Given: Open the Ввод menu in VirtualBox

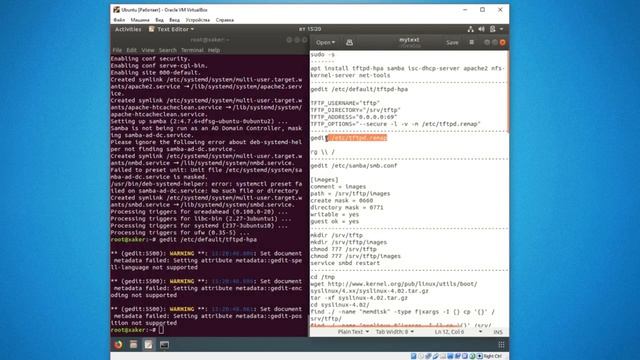Looking at the screenshot, I should click(x=174, y=20).
